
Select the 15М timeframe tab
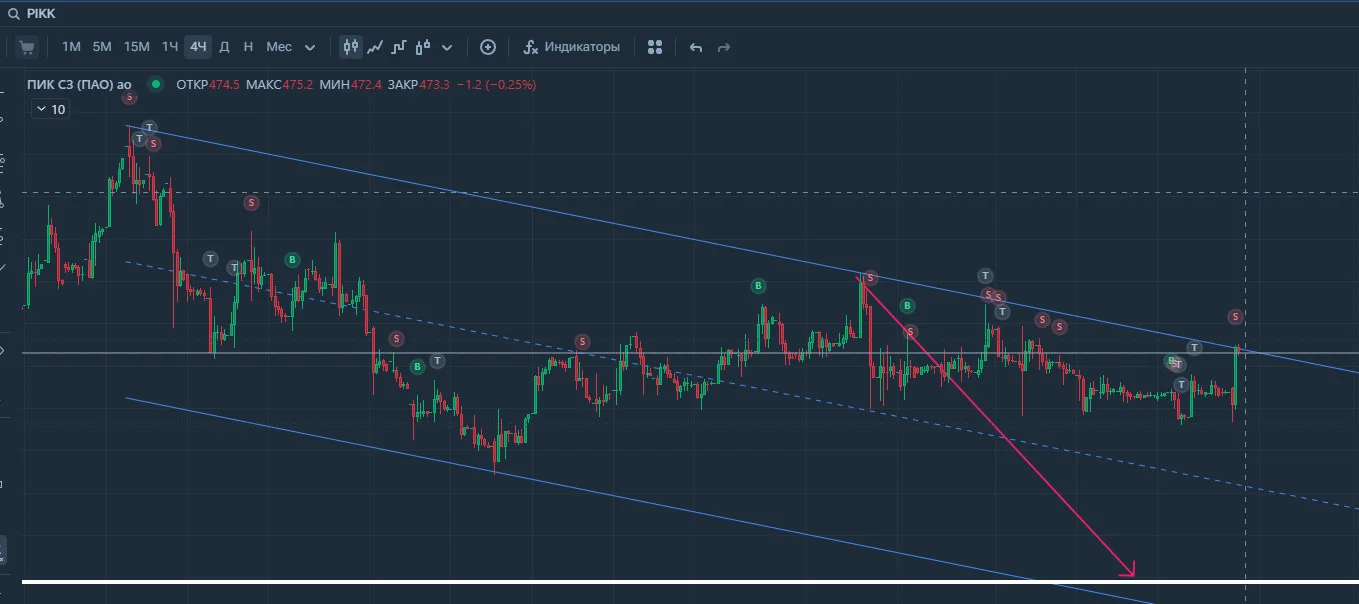(x=137, y=47)
